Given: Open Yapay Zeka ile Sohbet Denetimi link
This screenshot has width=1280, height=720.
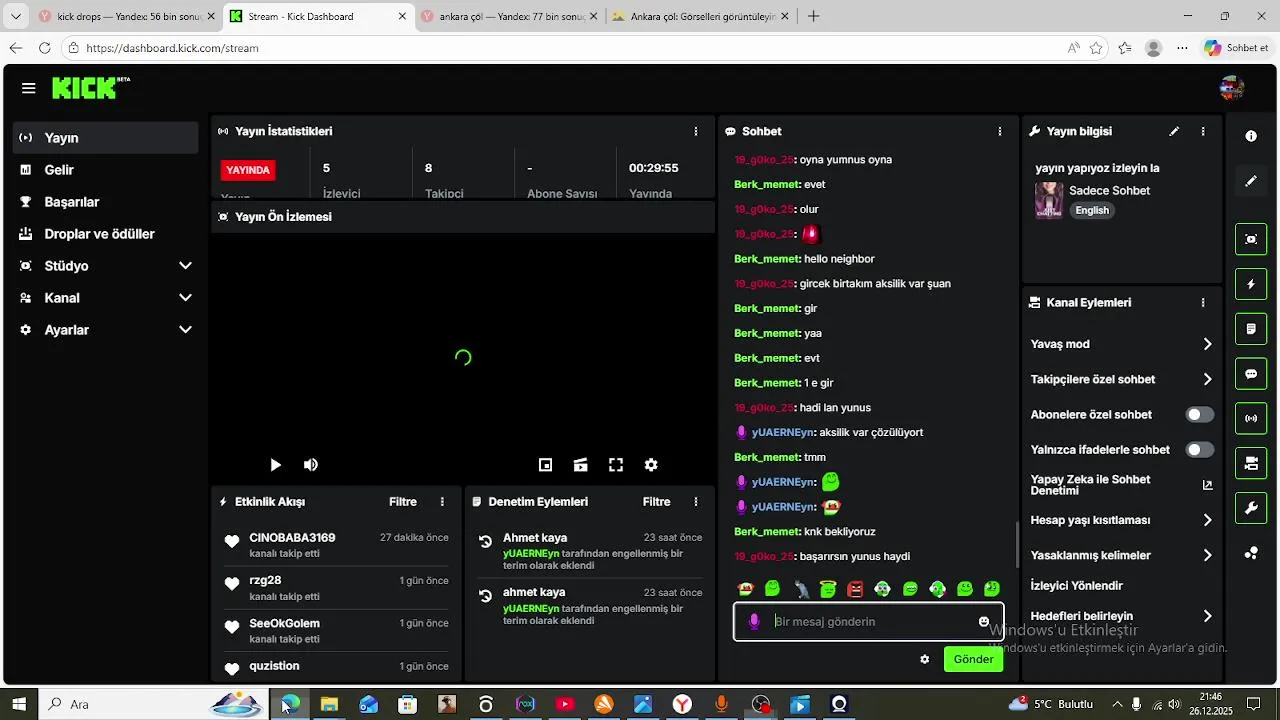Looking at the screenshot, I should [1121, 485].
